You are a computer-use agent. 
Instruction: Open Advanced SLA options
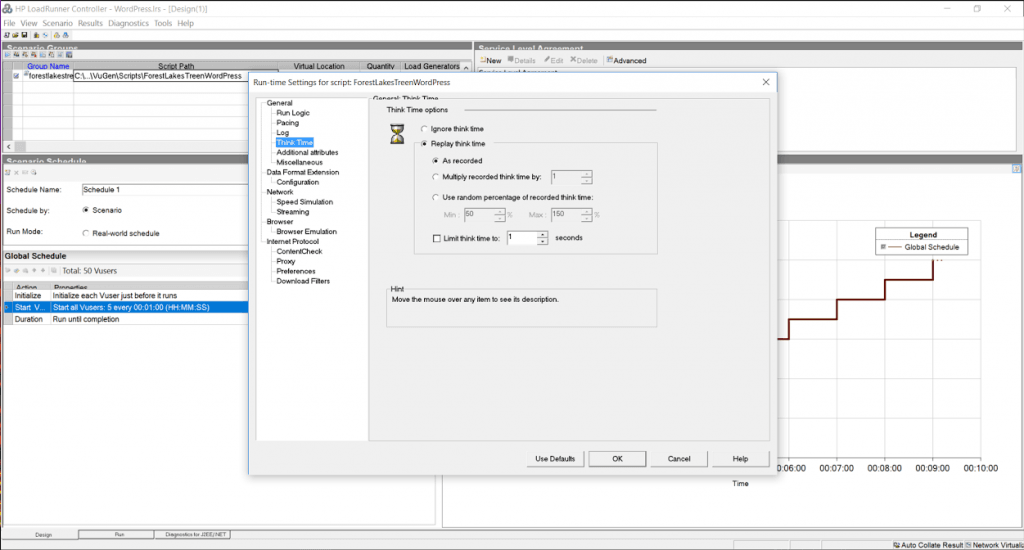point(626,60)
